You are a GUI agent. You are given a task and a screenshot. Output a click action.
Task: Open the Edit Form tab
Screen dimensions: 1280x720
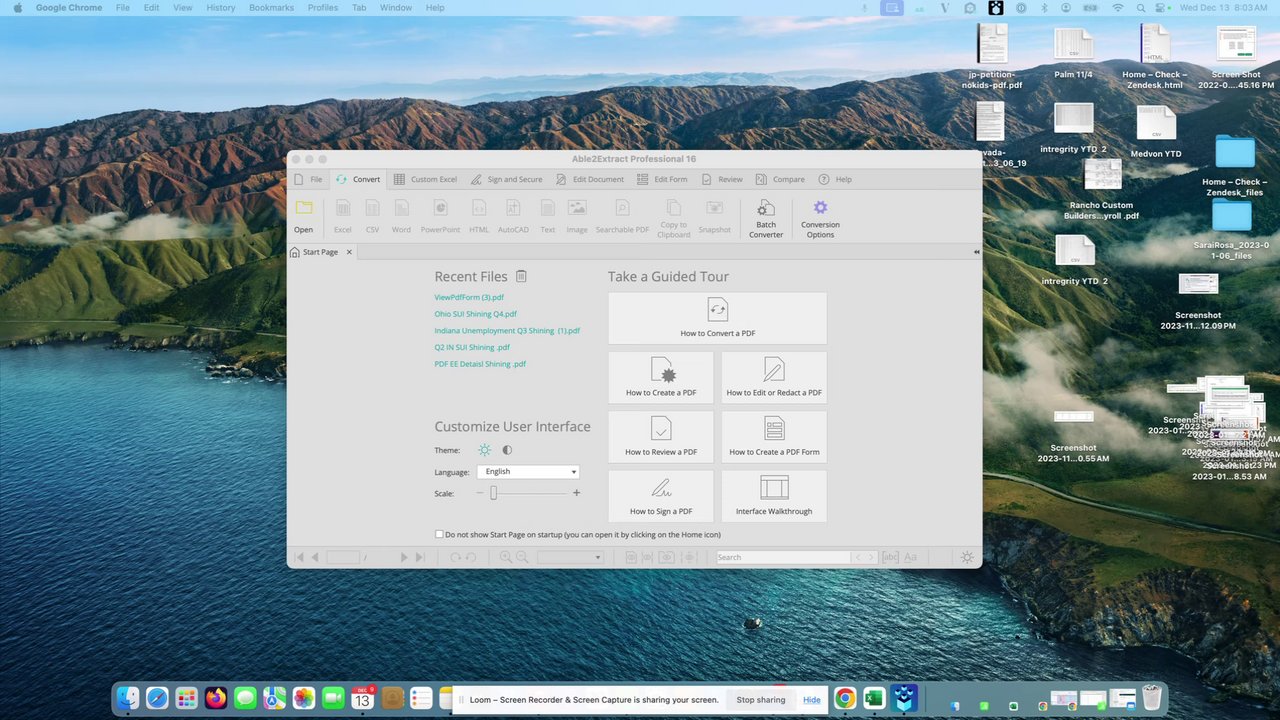point(662,179)
